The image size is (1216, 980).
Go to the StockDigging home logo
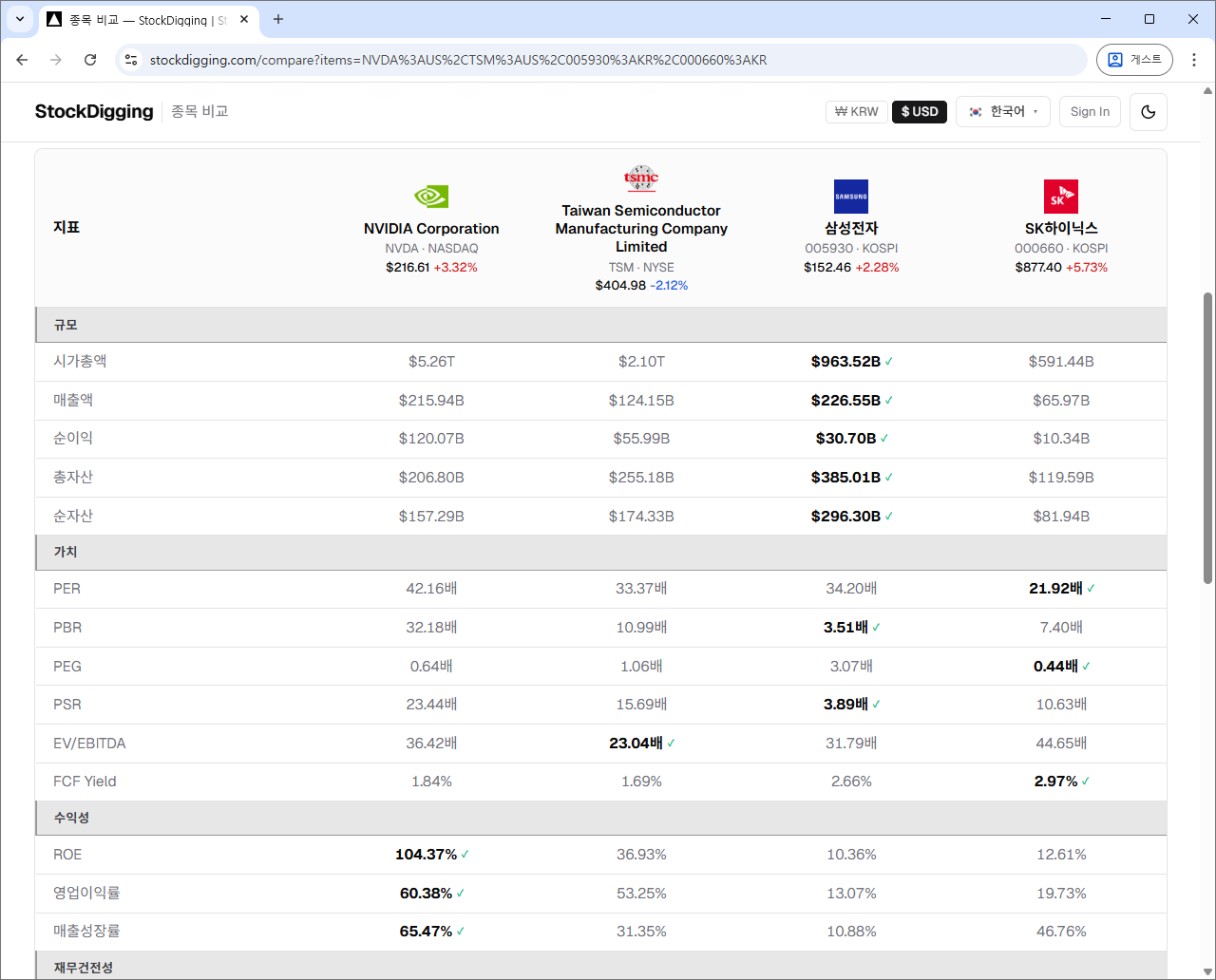tap(94, 111)
